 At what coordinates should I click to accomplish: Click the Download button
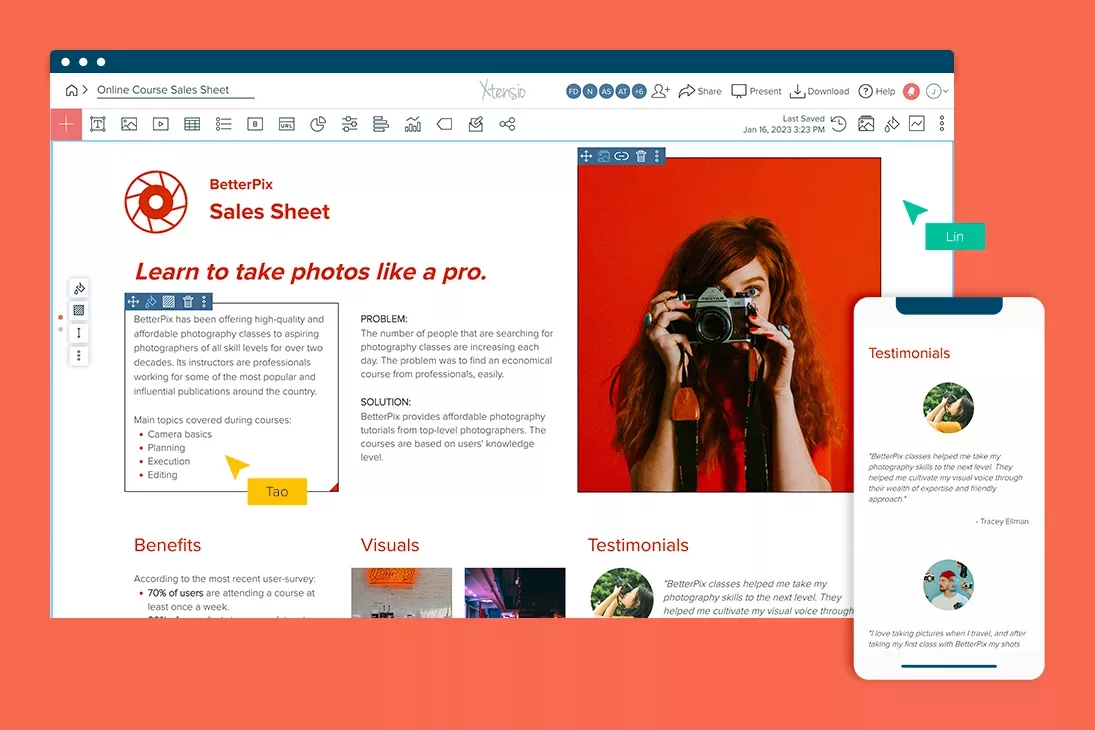tap(819, 91)
